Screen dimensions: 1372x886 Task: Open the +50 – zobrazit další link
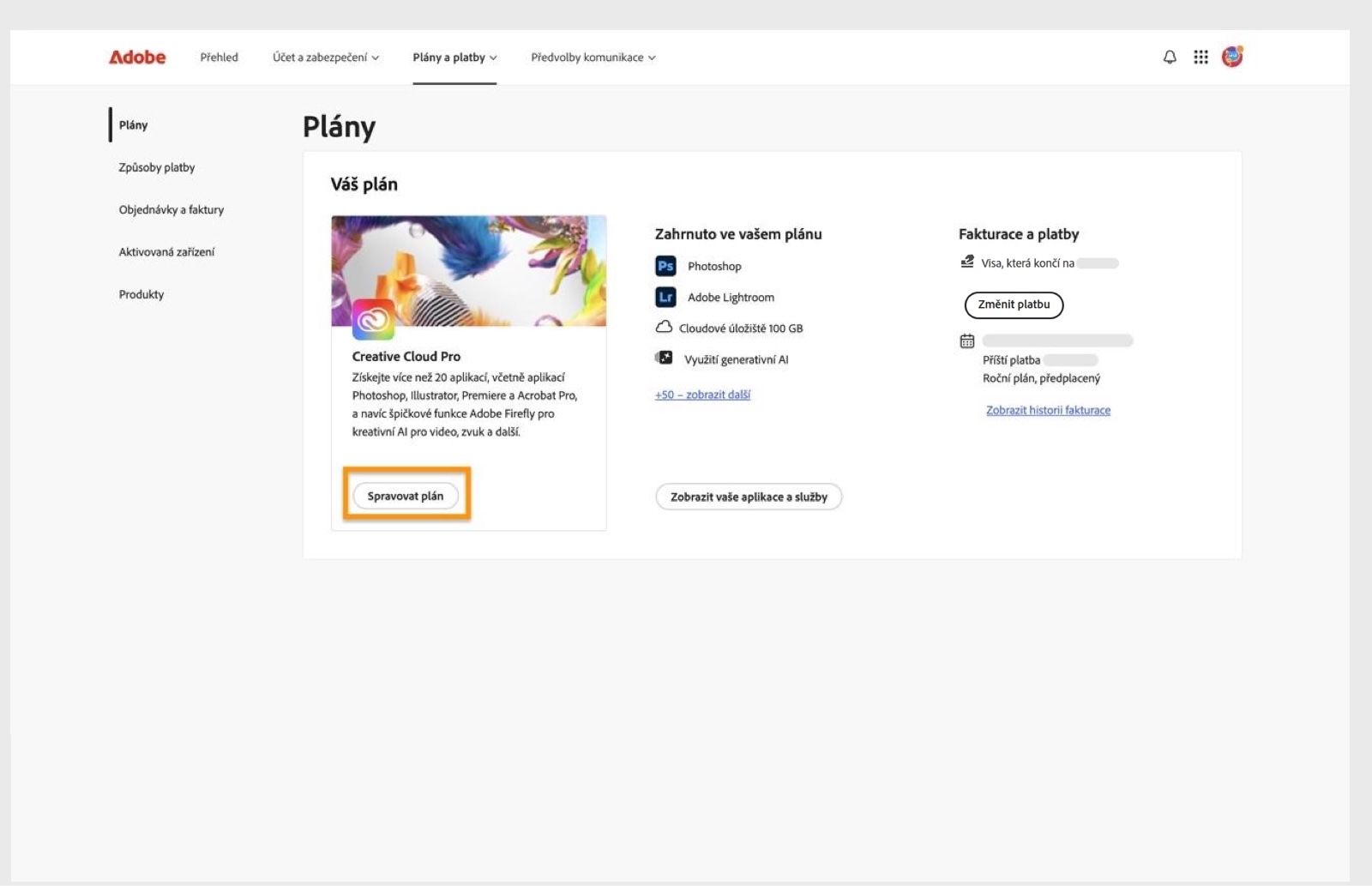click(702, 395)
